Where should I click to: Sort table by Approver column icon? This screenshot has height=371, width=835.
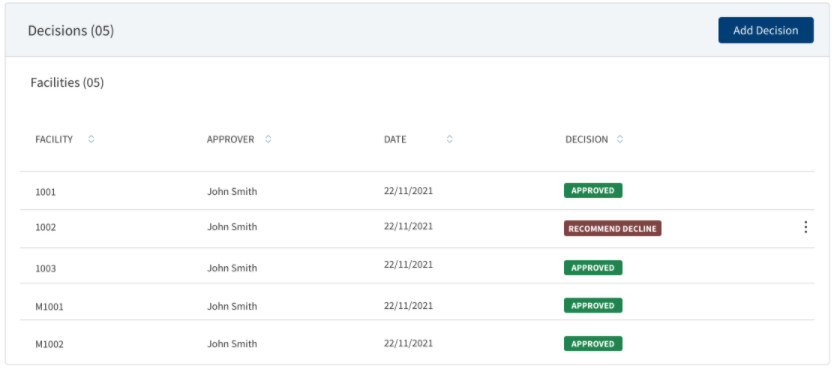coord(268,139)
